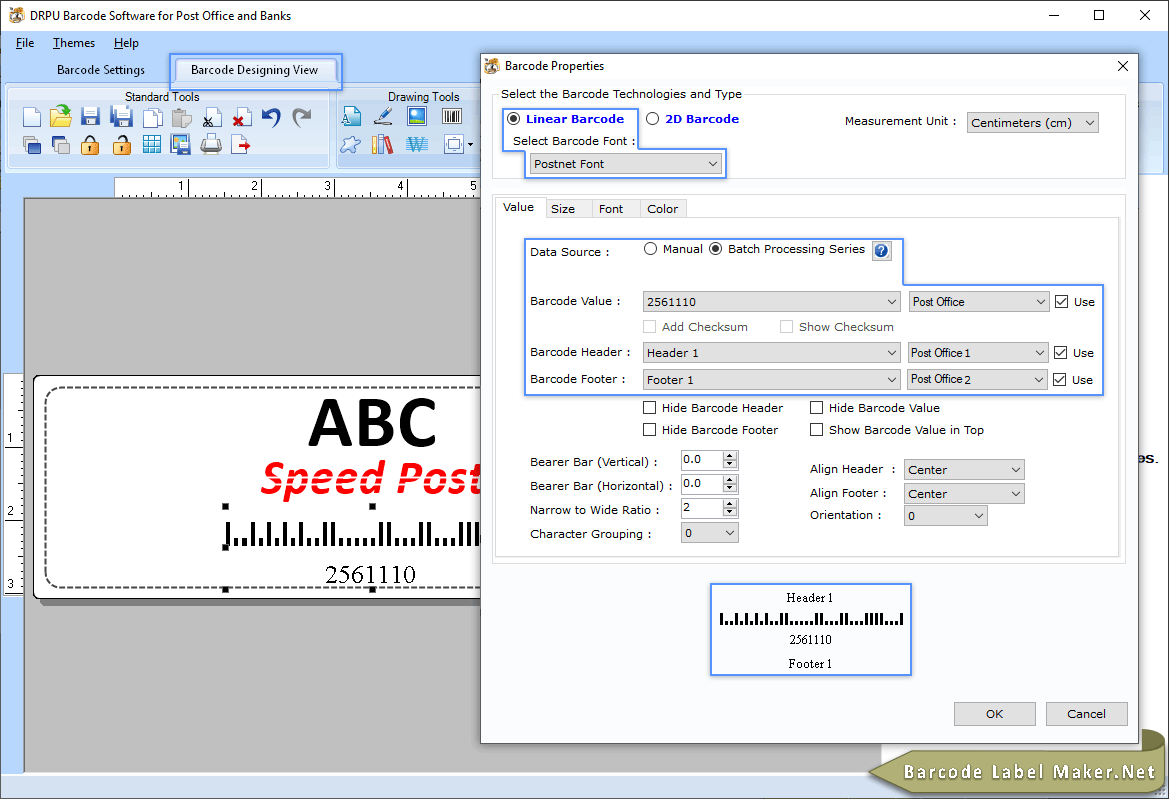Image resolution: width=1169 pixels, height=799 pixels.
Task: Save label as image icon
Action: pyautogui.click(x=180, y=145)
